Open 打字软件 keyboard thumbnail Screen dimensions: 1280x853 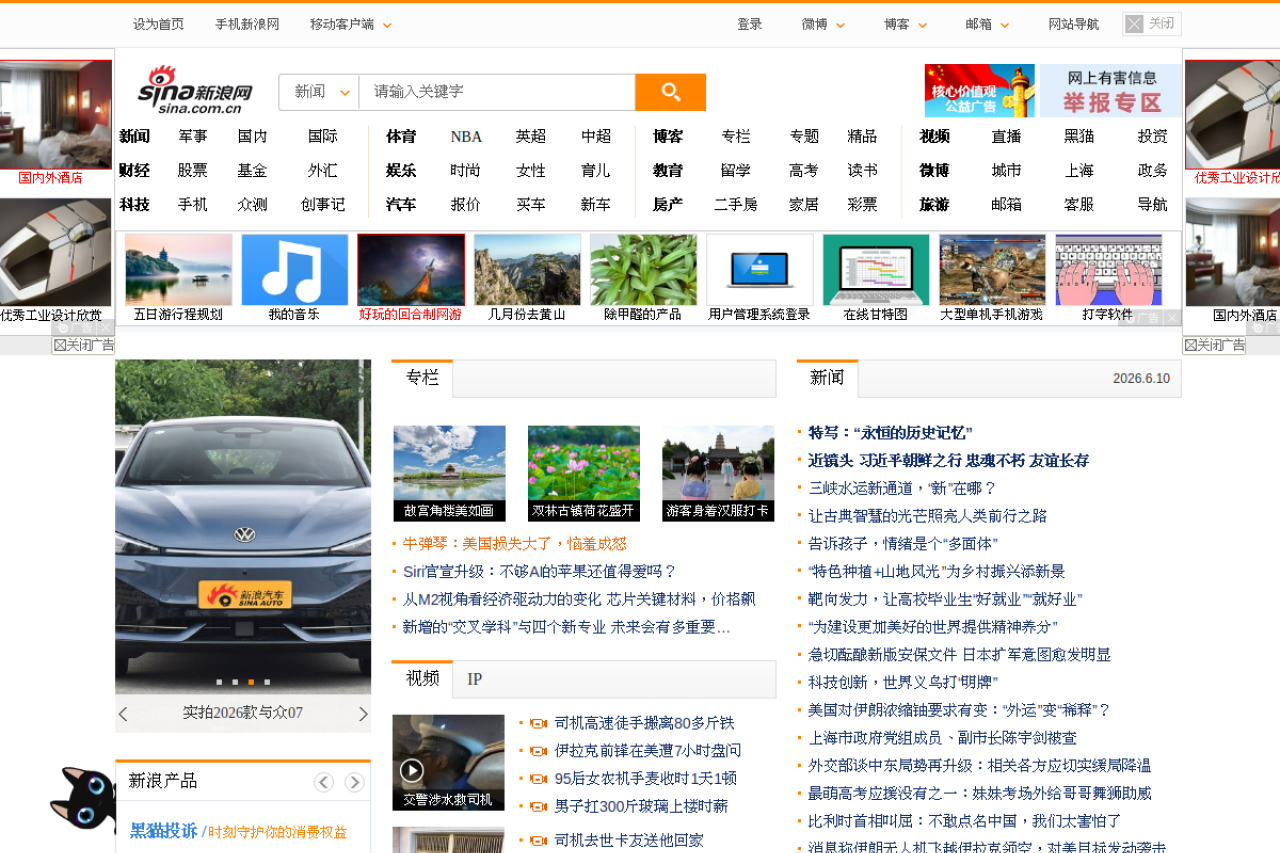(1108, 270)
